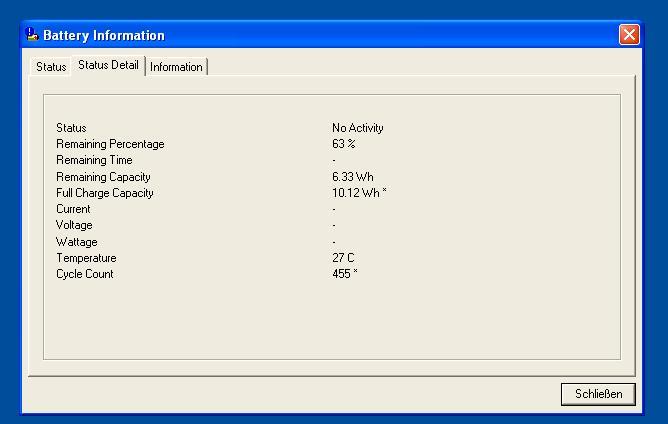Click the 'Remaining Time' label
Viewport: 668px width, 424px height.
94,160
